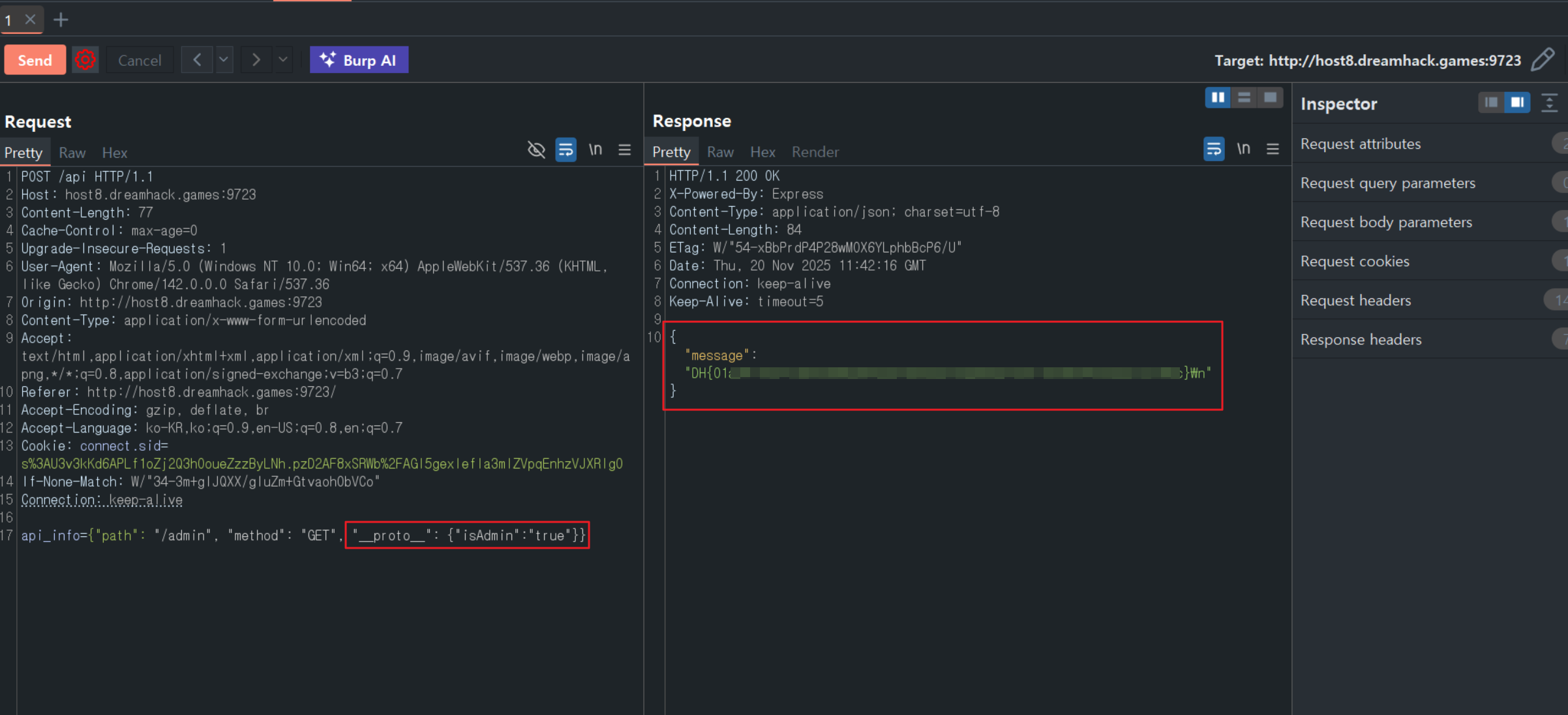Click the Send button
The image size is (1568, 715).
click(35, 60)
